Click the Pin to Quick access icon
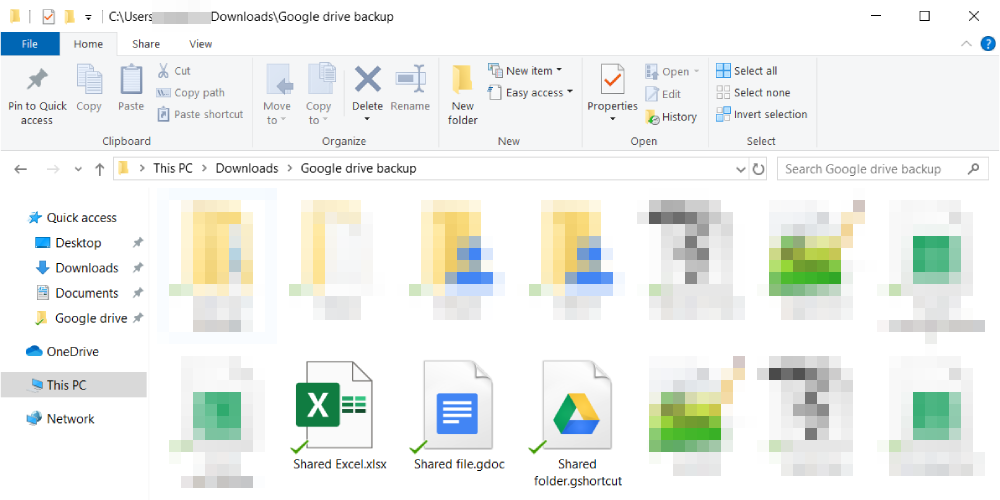This screenshot has height=500, width=1000. click(37, 80)
